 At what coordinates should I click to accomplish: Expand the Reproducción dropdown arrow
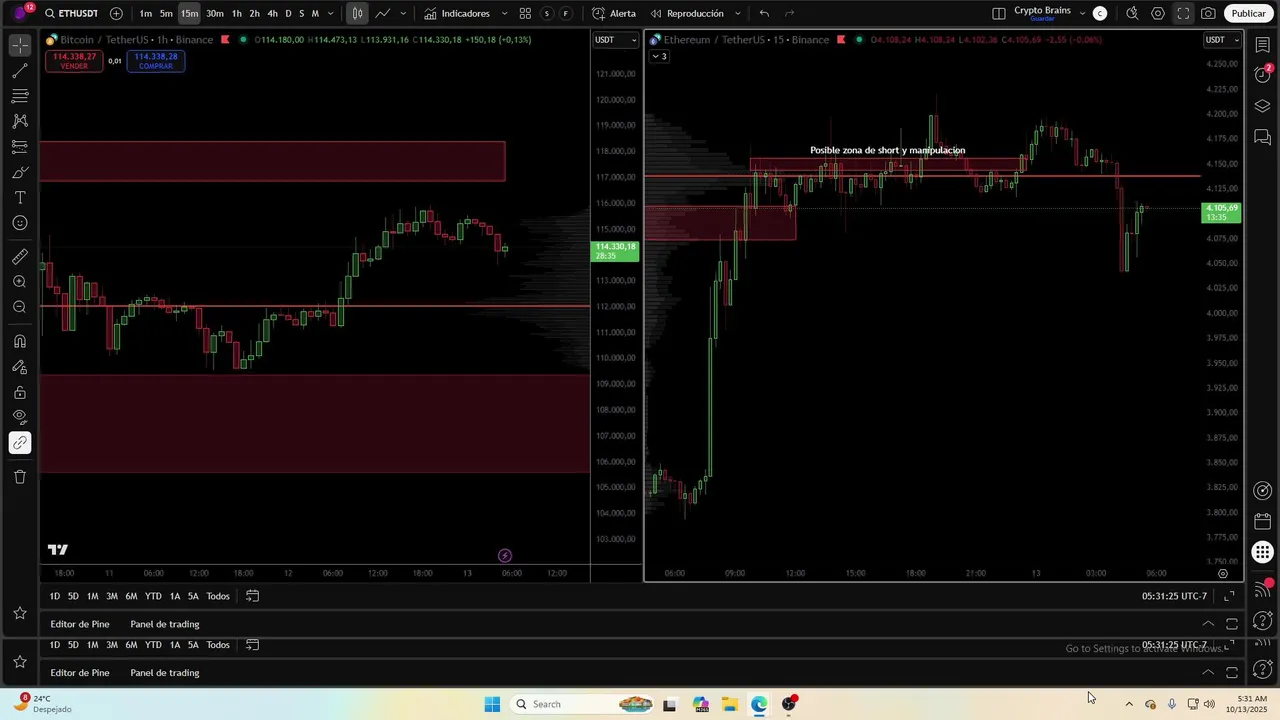pyautogui.click(x=738, y=14)
